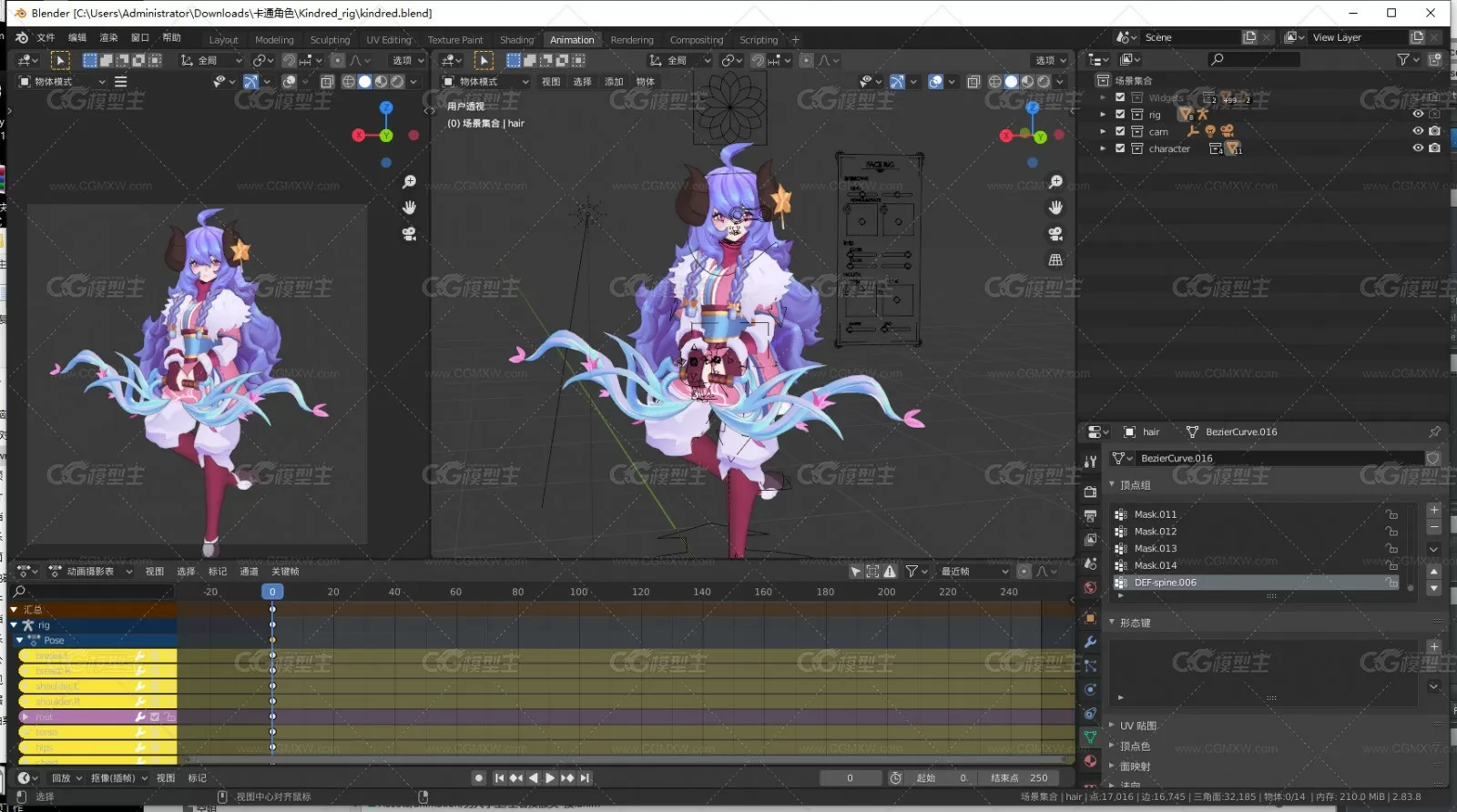This screenshot has height=812, width=1457.
Task: Open the Particles properties tab icon
Action: pos(1090,665)
